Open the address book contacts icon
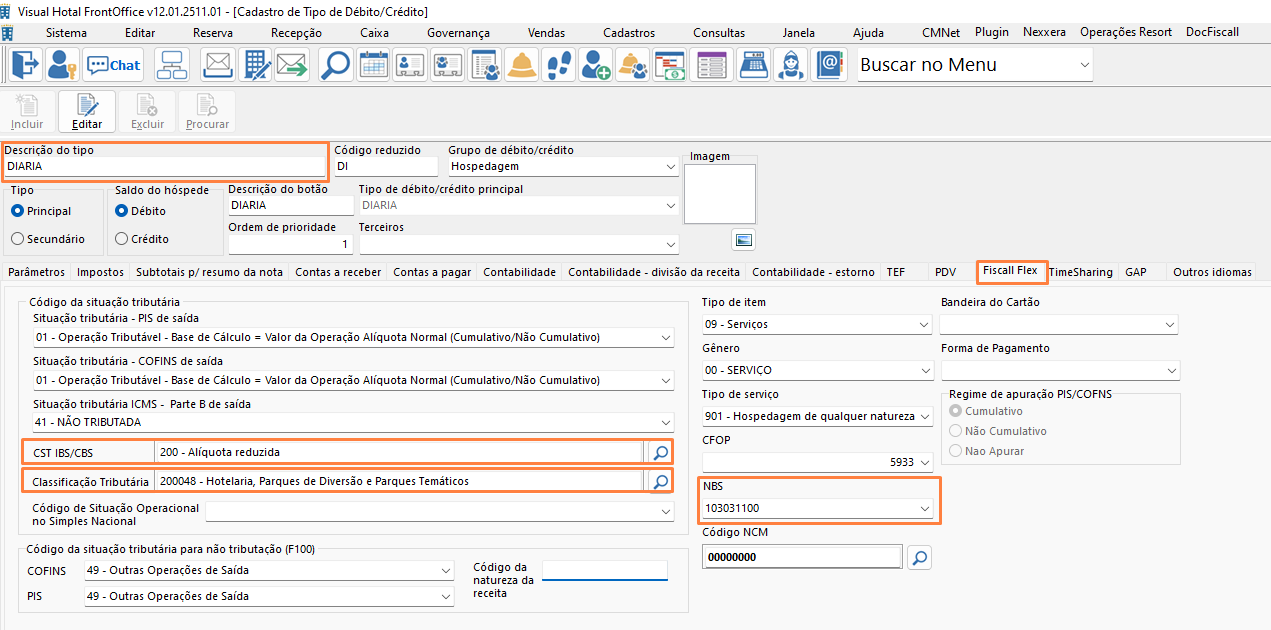This screenshot has height=630, width=1271. pos(829,65)
